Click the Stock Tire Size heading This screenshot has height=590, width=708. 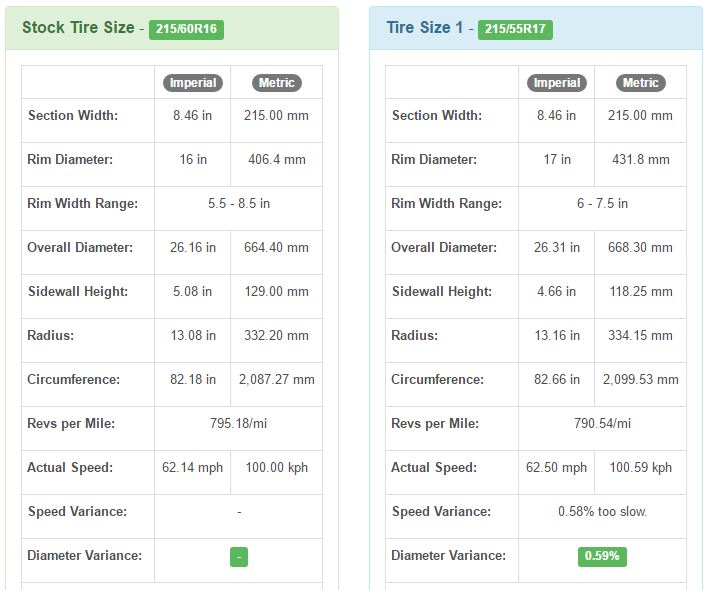tap(77, 28)
